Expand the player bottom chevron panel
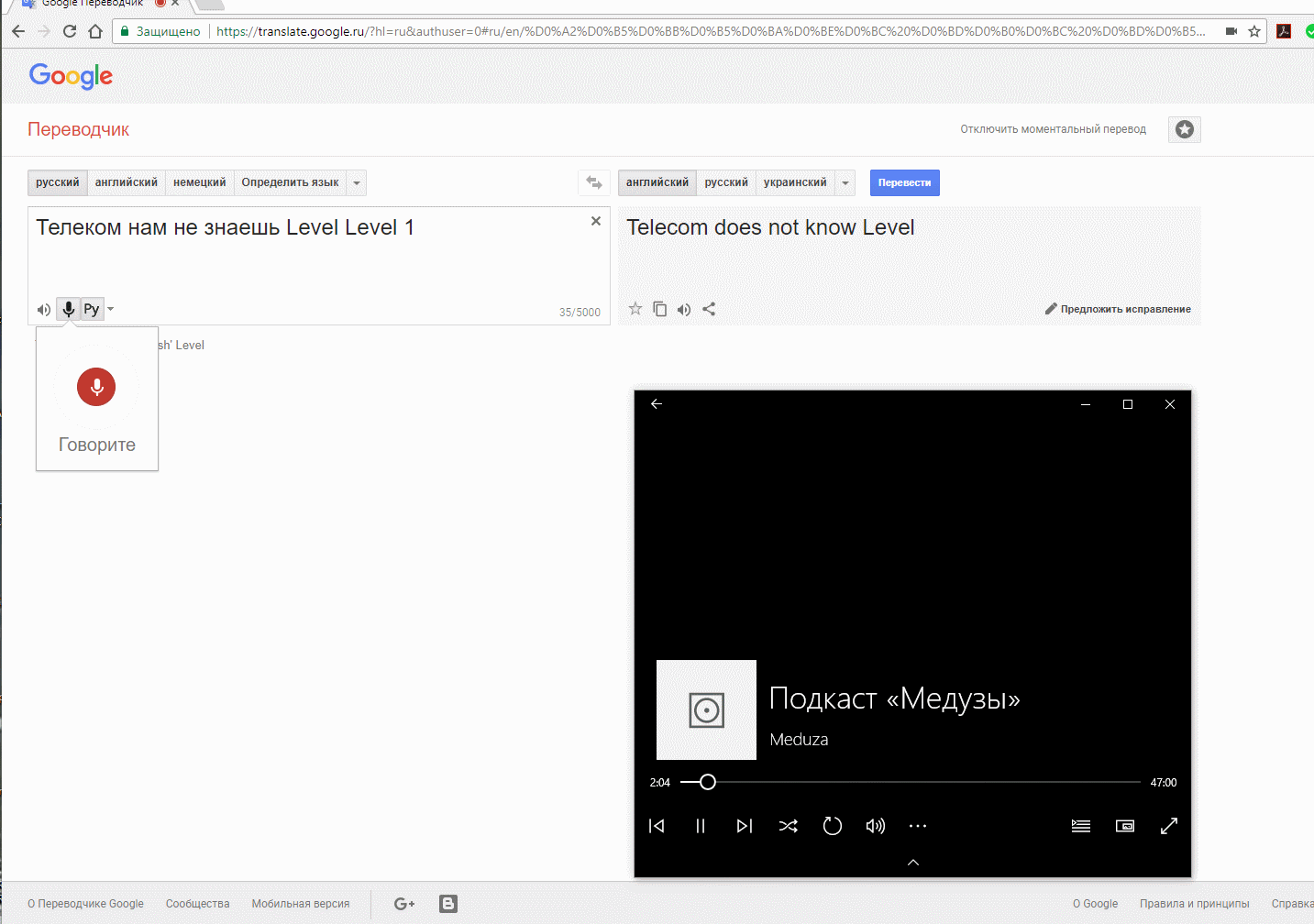 (x=913, y=863)
